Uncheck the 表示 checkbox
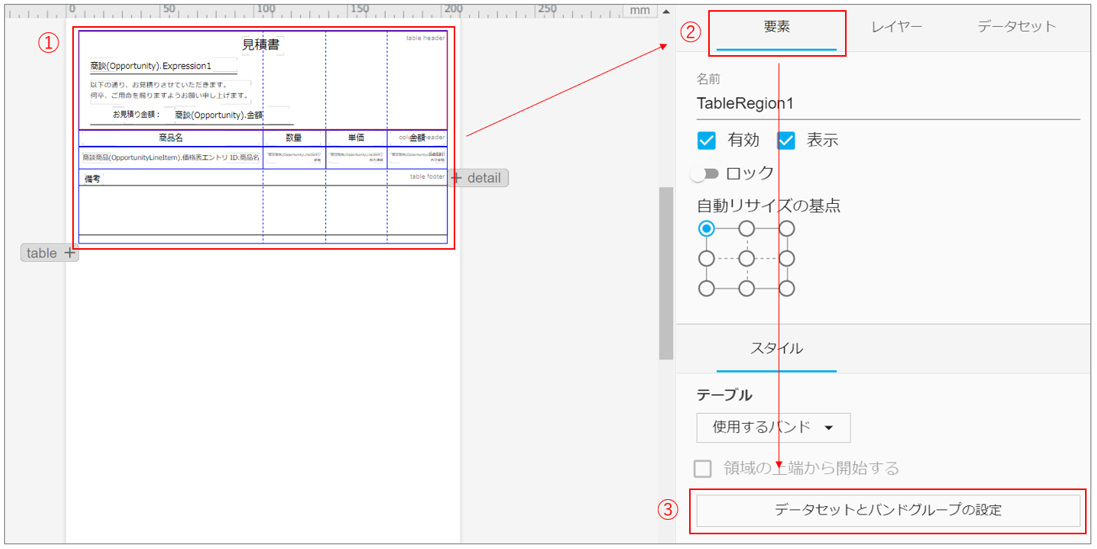Image resolution: width=1097 pixels, height=549 pixels. click(x=786, y=140)
